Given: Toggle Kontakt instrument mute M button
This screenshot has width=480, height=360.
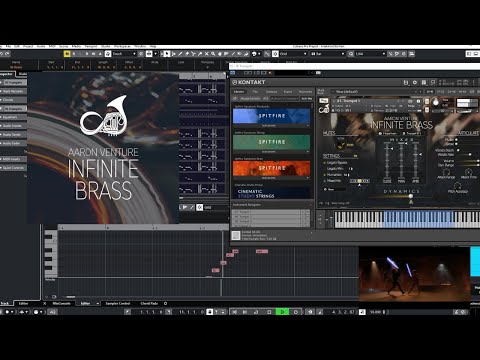Looking at the screenshot, I should click(427, 109).
